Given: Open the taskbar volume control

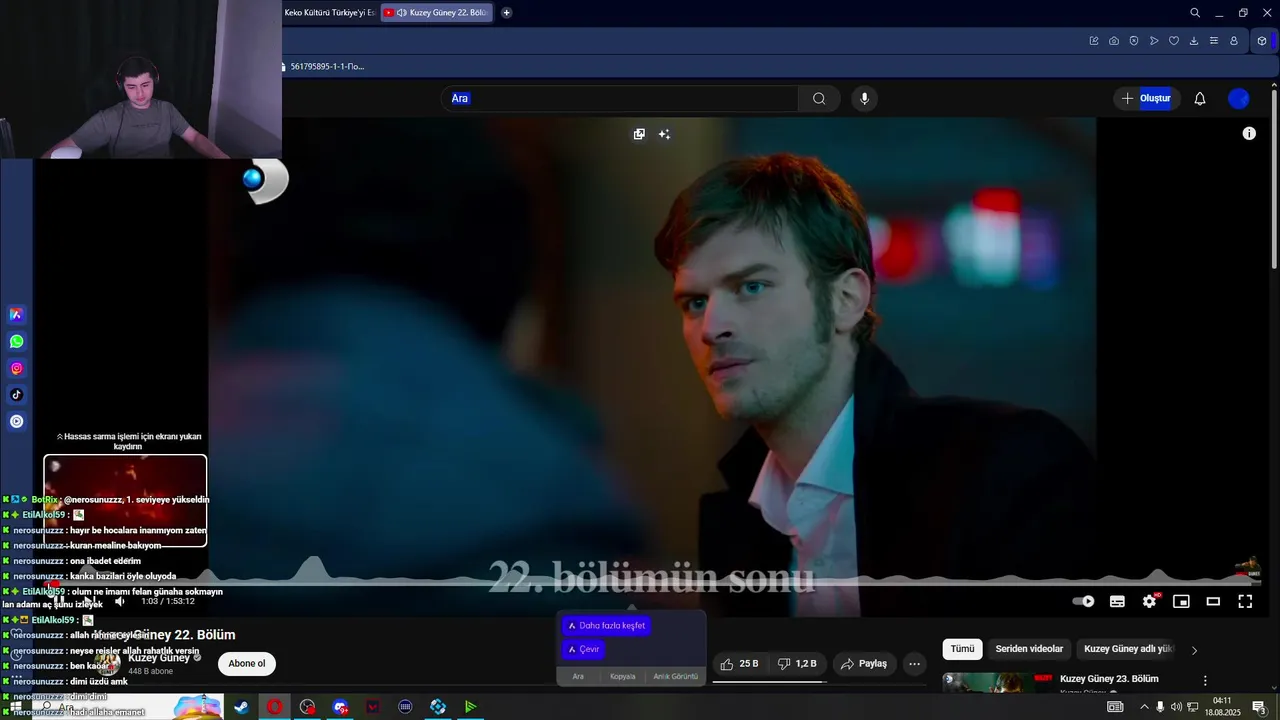Looking at the screenshot, I should pos(1176,707).
